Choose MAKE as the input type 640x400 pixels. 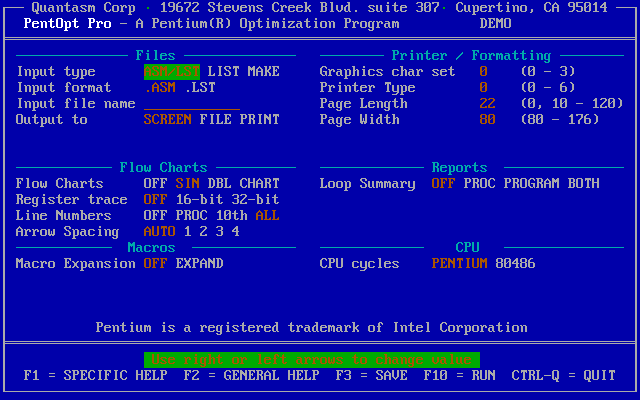[x=264, y=72]
